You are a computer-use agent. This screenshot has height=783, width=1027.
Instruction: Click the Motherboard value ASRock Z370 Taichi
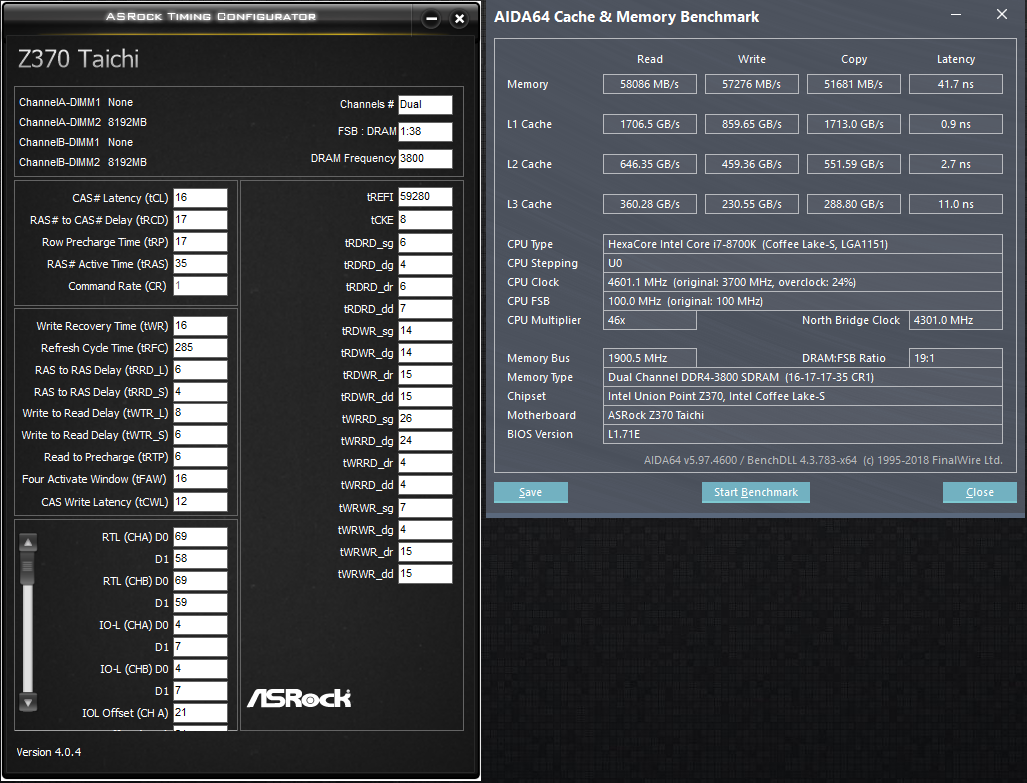802,415
